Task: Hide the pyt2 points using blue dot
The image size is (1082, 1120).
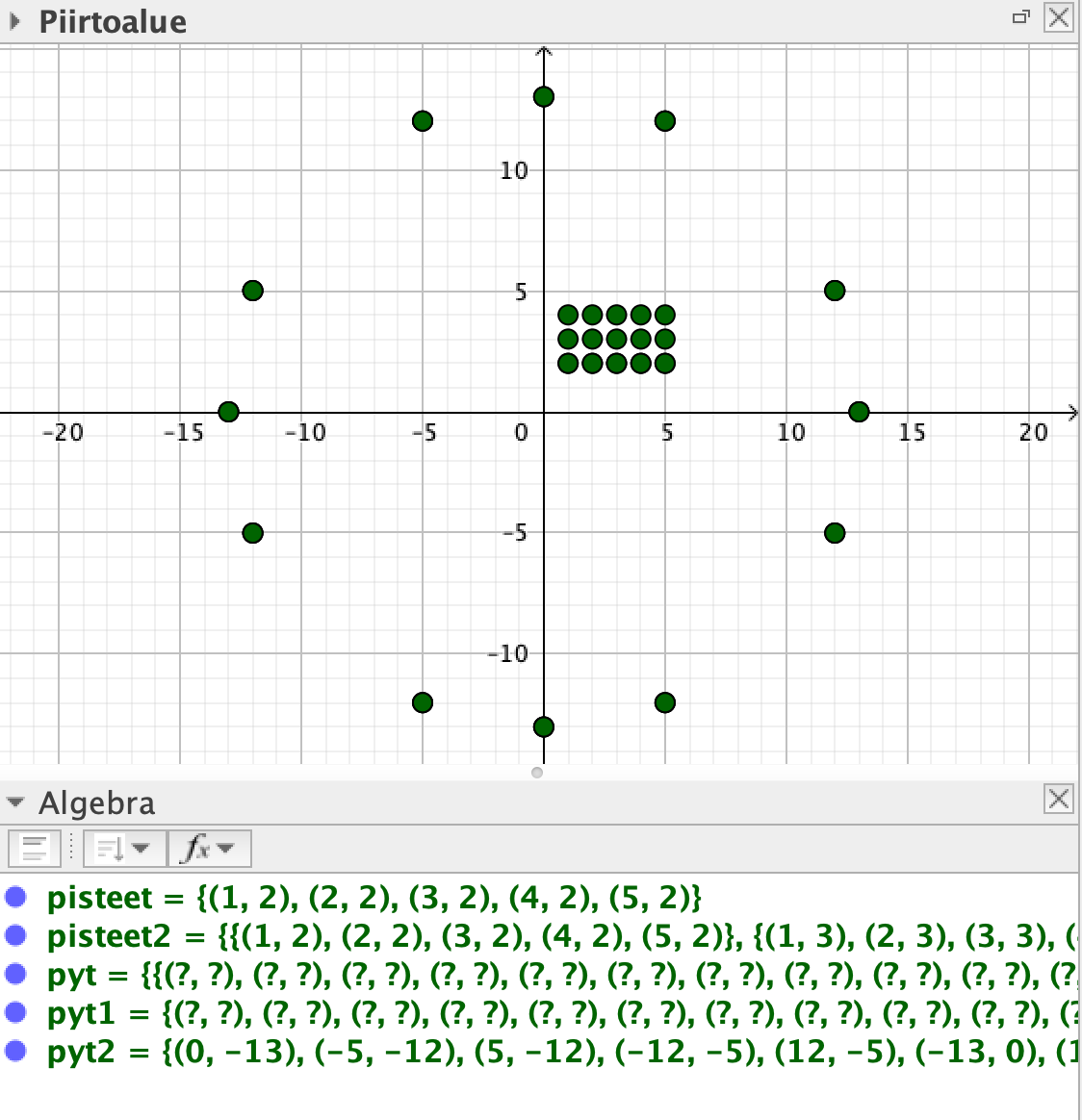Action: click(16, 1051)
